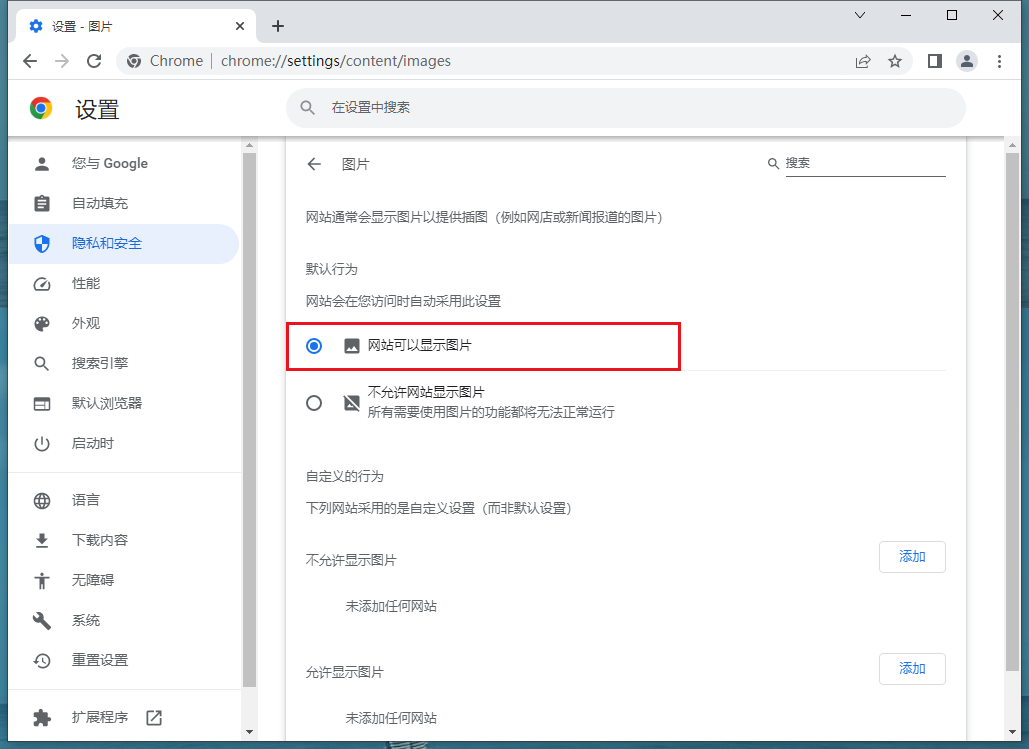Screen dimensions: 1029x749
Task: Click sidebar scrollbar up arrow
Action: point(249,145)
